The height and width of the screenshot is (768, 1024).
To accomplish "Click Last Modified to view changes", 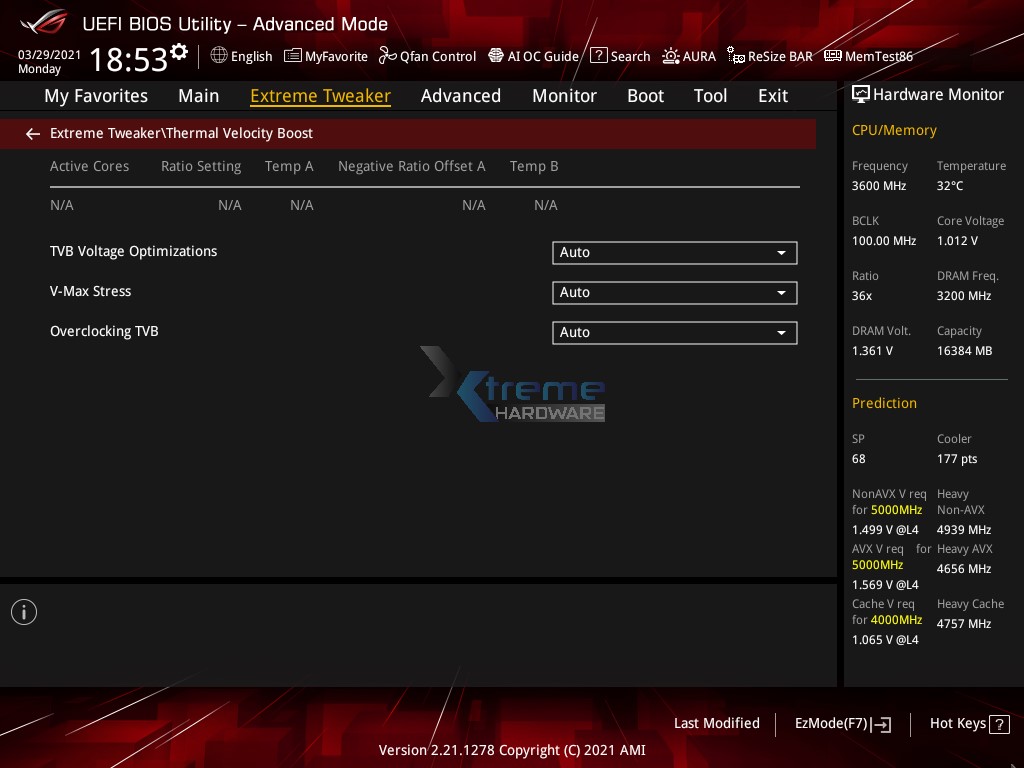I will [716, 723].
